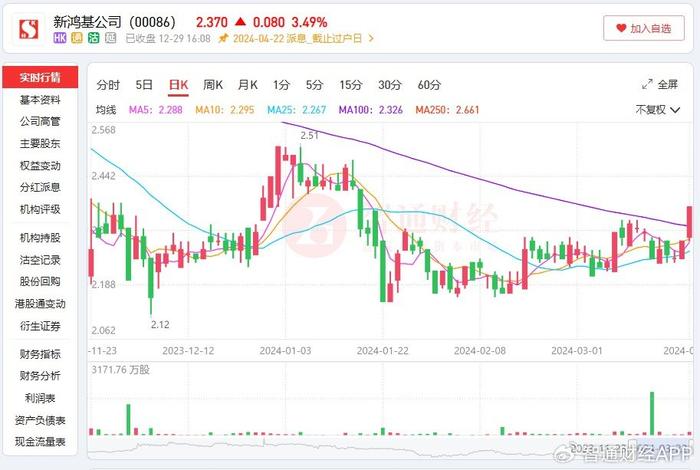
Task: Click the 2024-01-03 date axis label
Action: tap(285, 351)
